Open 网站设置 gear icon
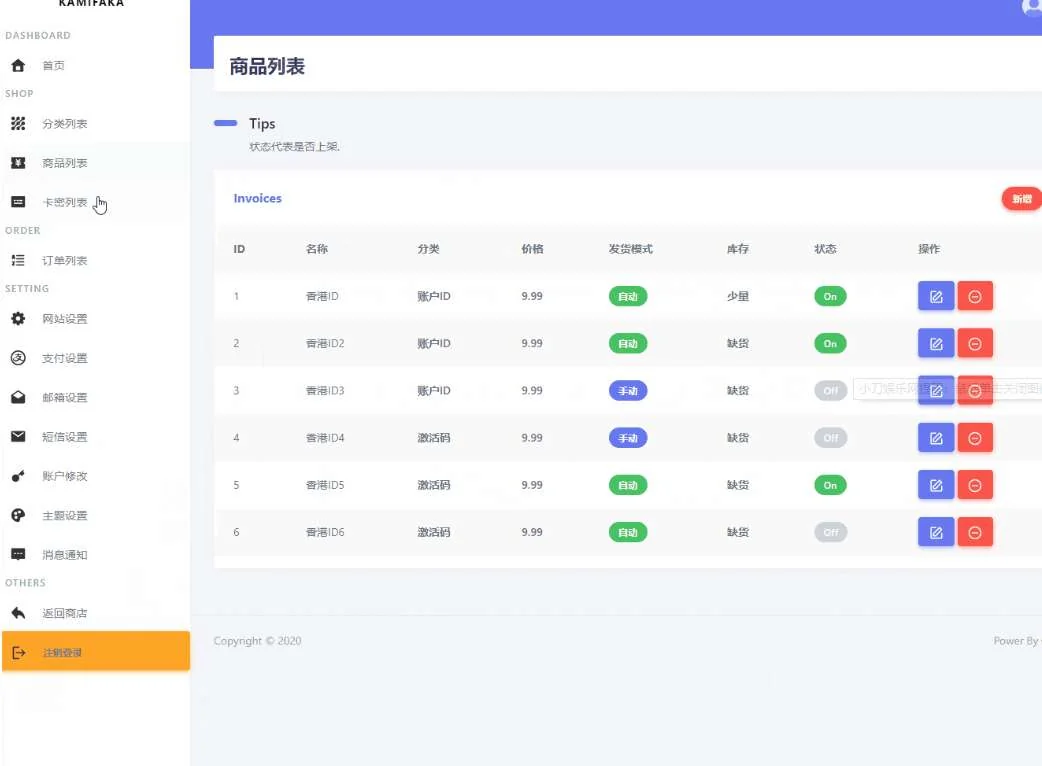1042x766 pixels. coord(18,319)
